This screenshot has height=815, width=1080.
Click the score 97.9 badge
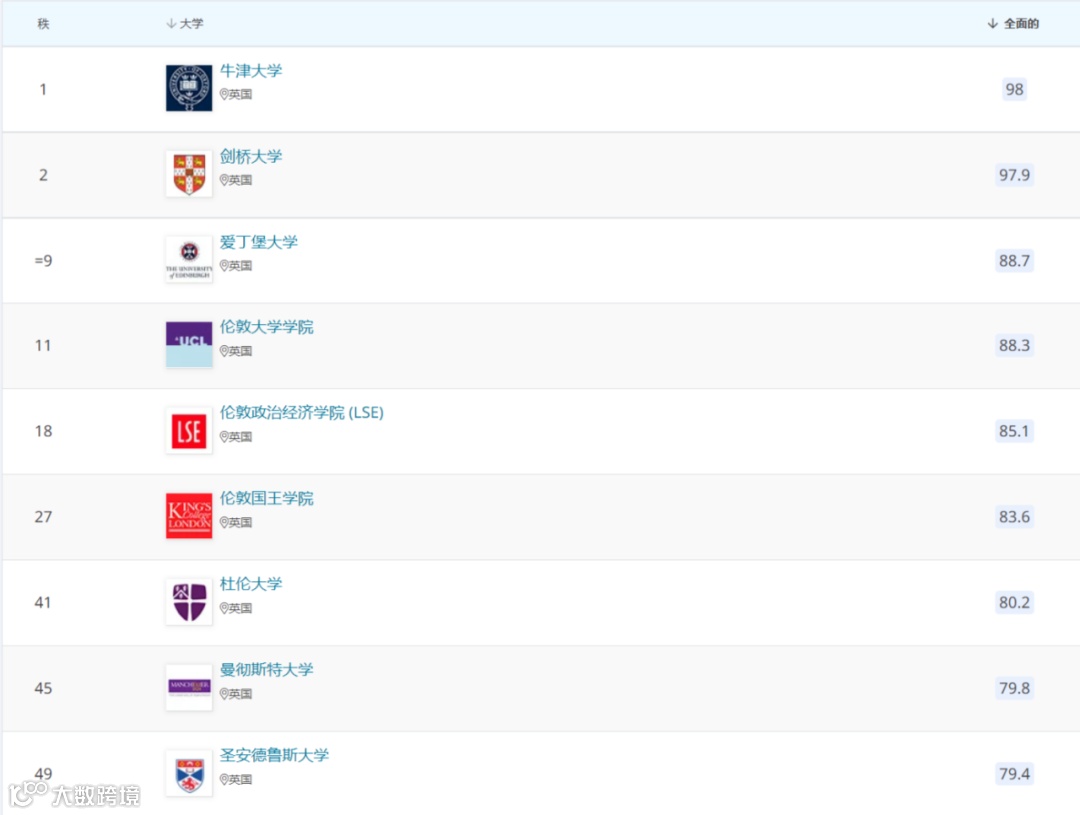(1014, 174)
